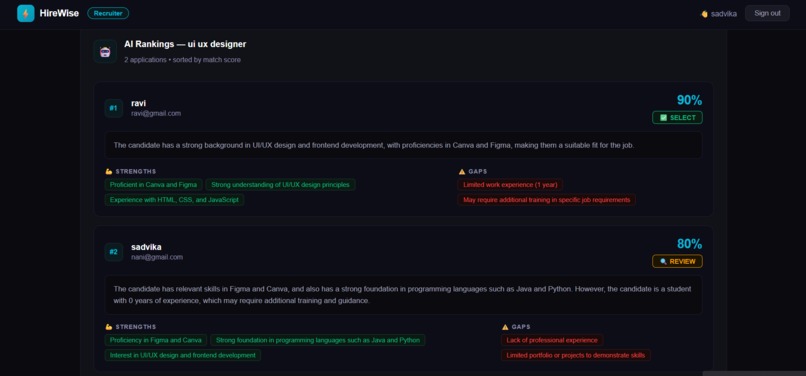Image resolution: width=806 pixels, height=376 pixels.
Task: Click 'May require additional training' gap tag
Action: (x=546, y=200)
